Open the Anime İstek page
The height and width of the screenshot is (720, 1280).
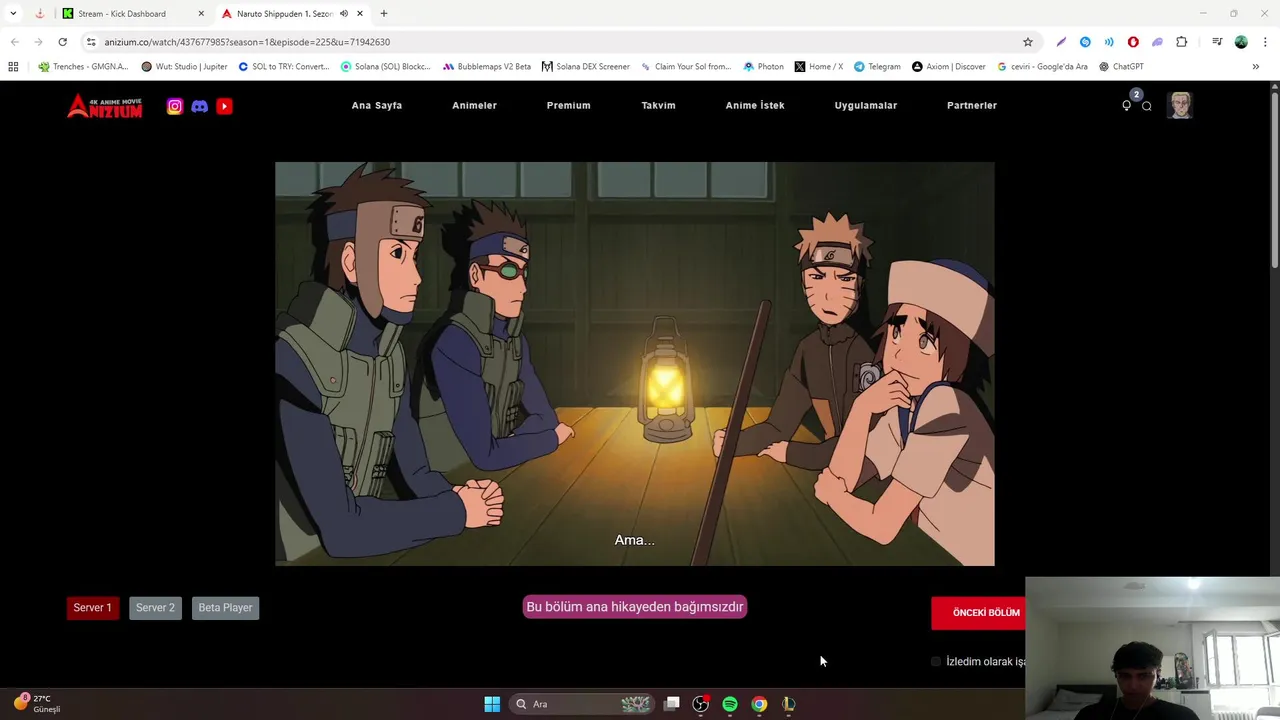755,106
